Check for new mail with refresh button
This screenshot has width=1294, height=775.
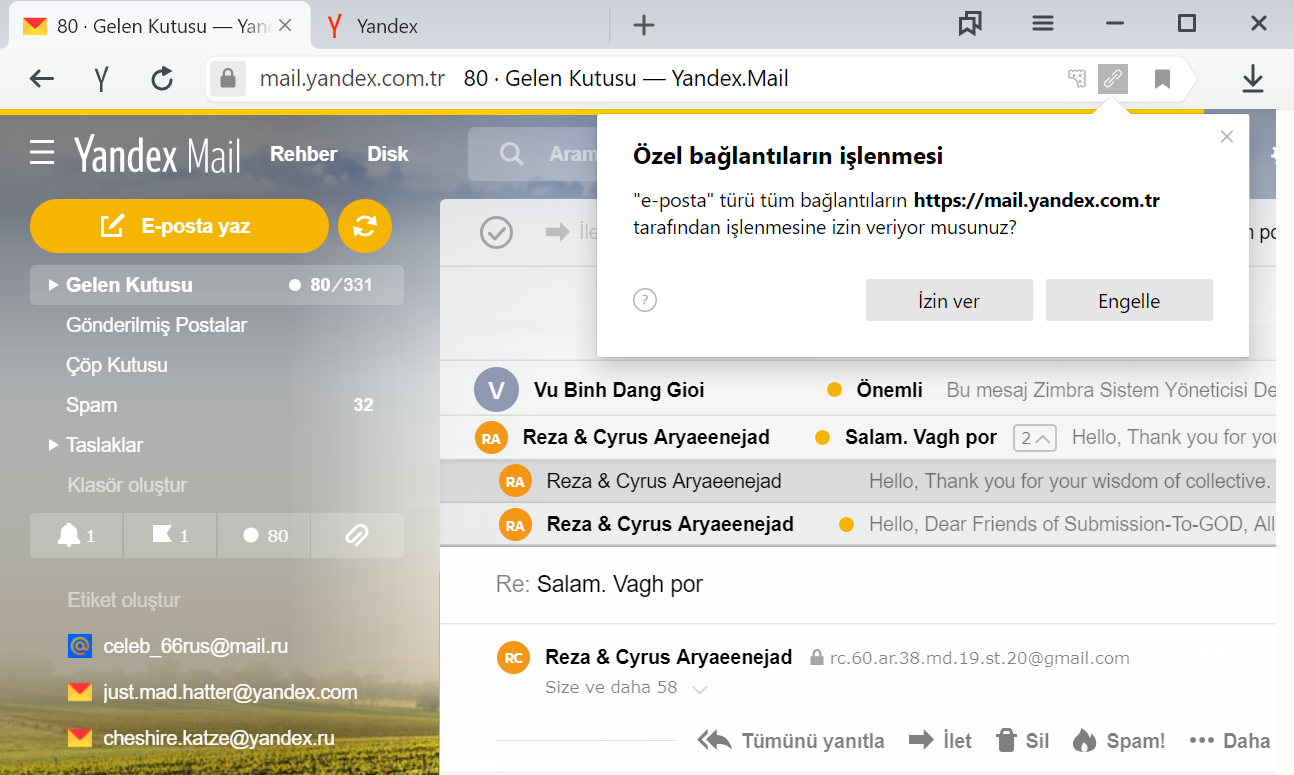pos(365,226)
